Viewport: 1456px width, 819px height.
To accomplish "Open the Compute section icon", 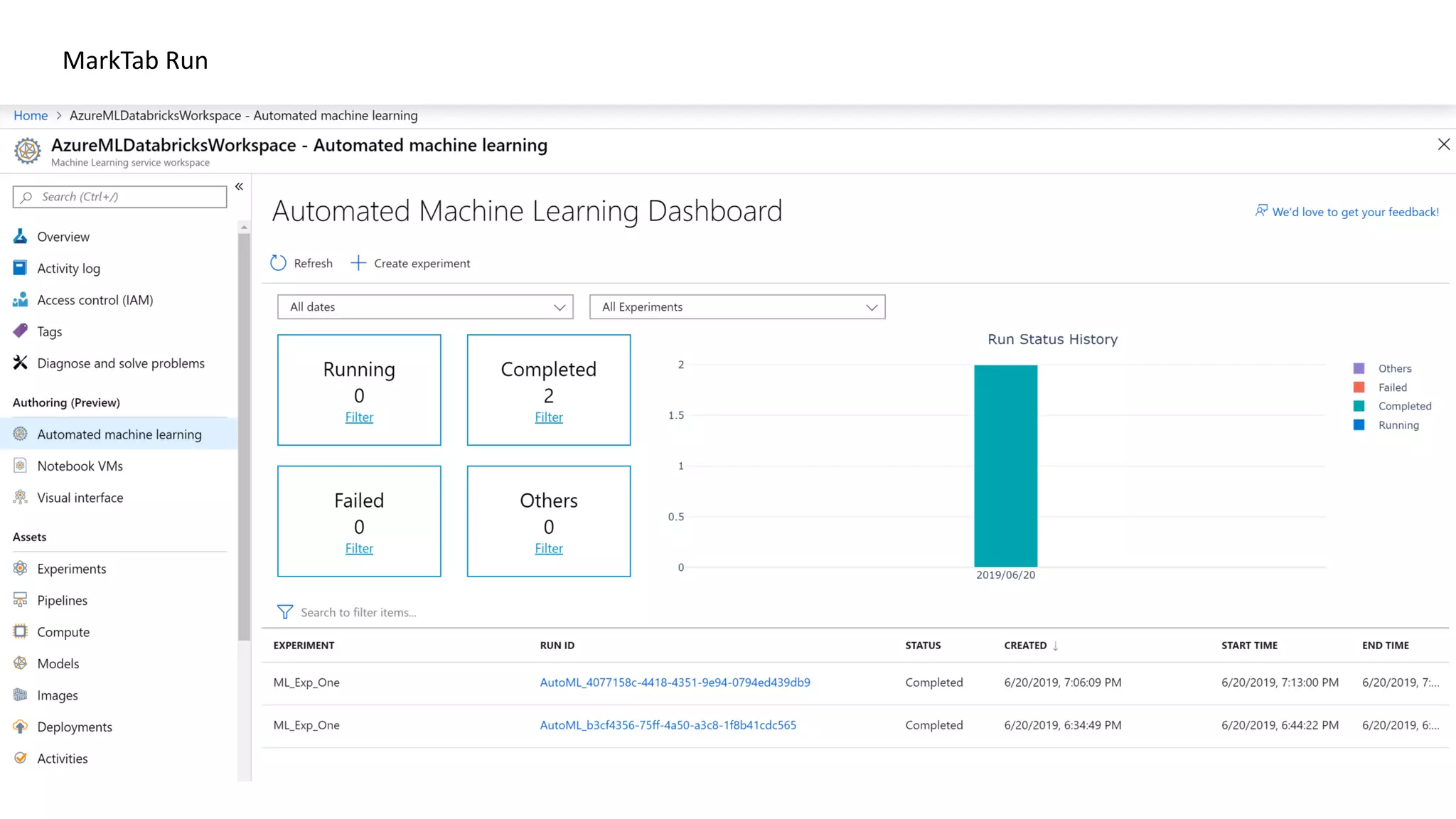I will [21, 631].
